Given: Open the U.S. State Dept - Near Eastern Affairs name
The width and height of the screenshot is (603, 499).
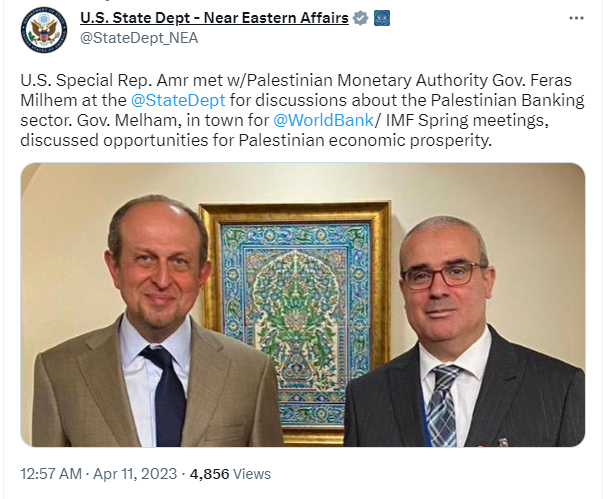Looking at the screenshot, I should (214, 18).
